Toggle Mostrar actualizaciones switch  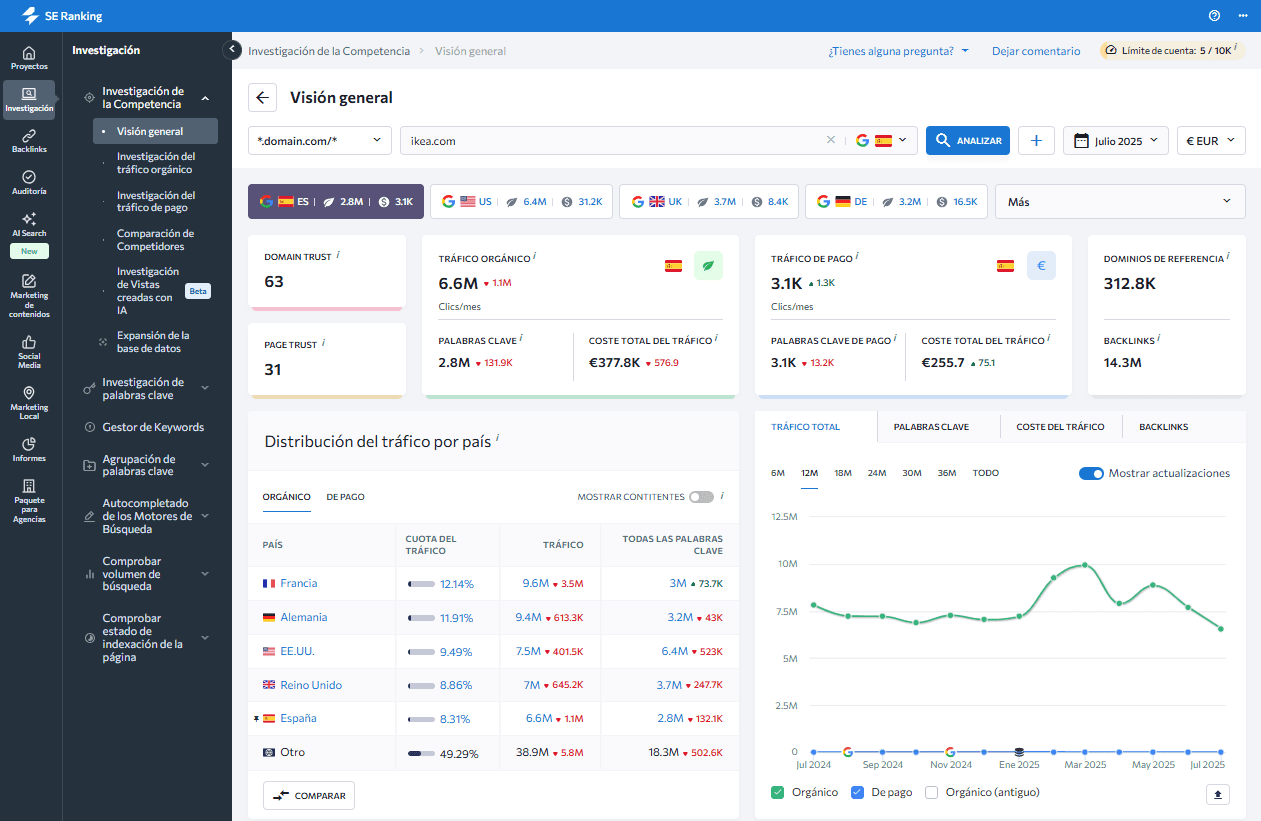[x=1091, y=473]
